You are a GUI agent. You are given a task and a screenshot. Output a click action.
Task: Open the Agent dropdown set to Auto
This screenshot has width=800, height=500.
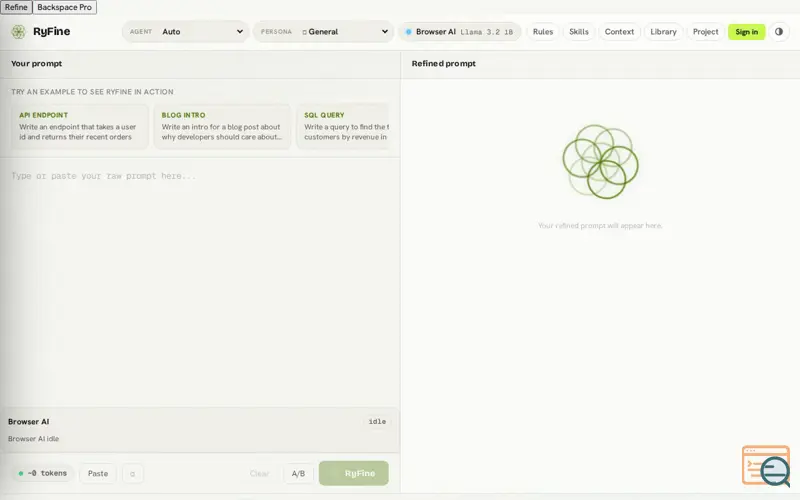[186, 32]
